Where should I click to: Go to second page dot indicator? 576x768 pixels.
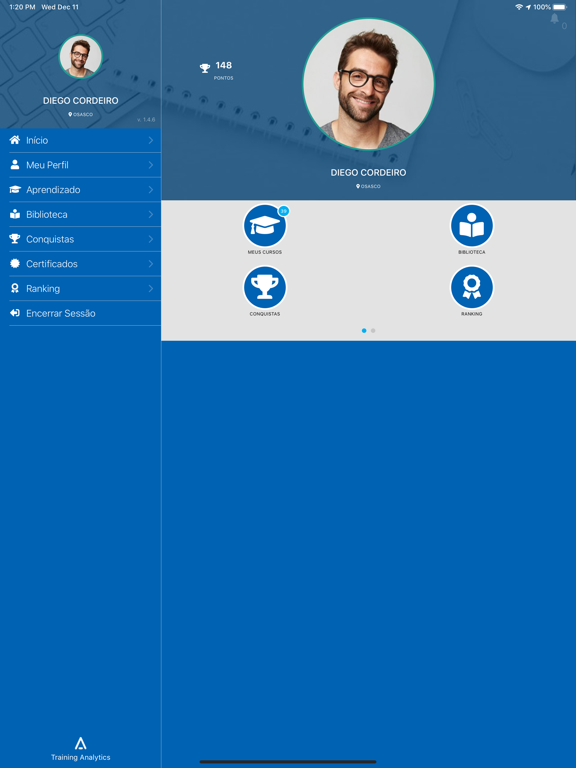click(x=373, y=331)
